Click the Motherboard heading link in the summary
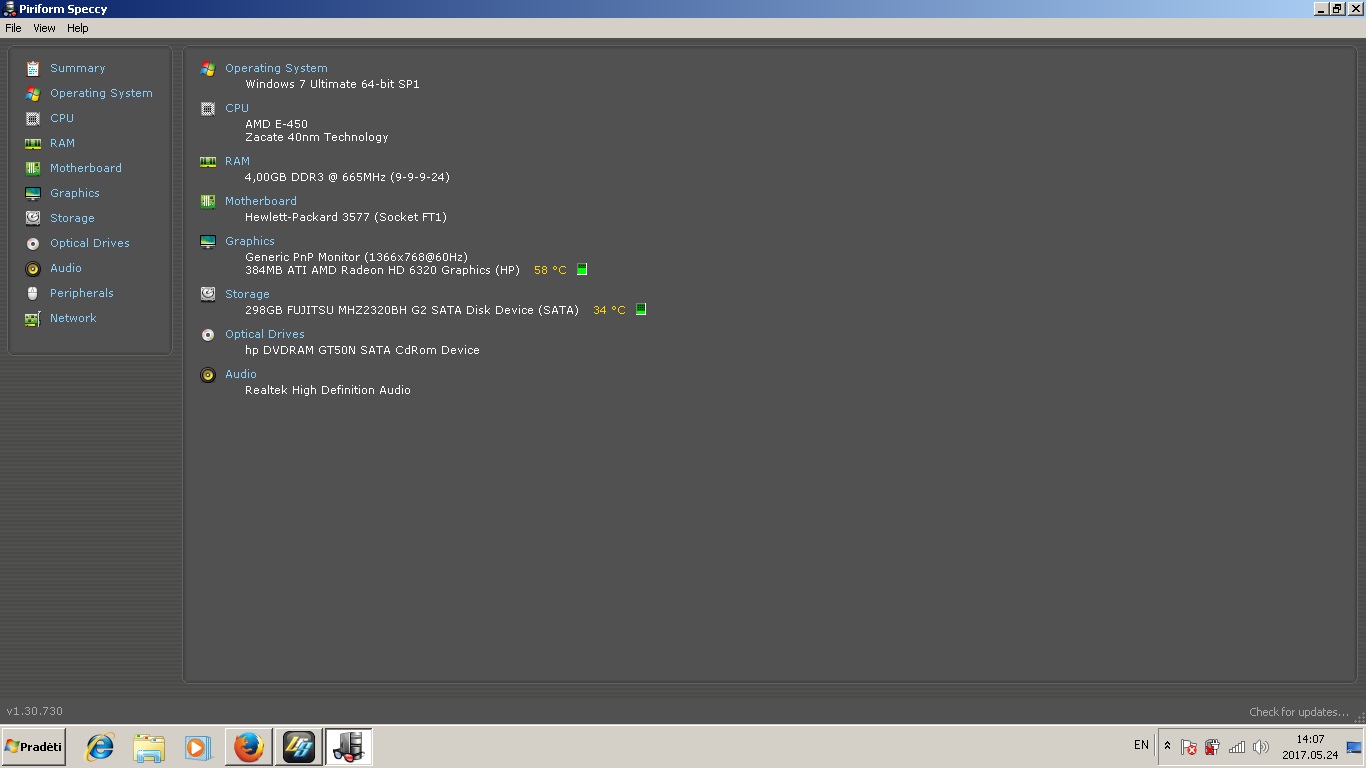1366x768 pixels. click(261, 201)
